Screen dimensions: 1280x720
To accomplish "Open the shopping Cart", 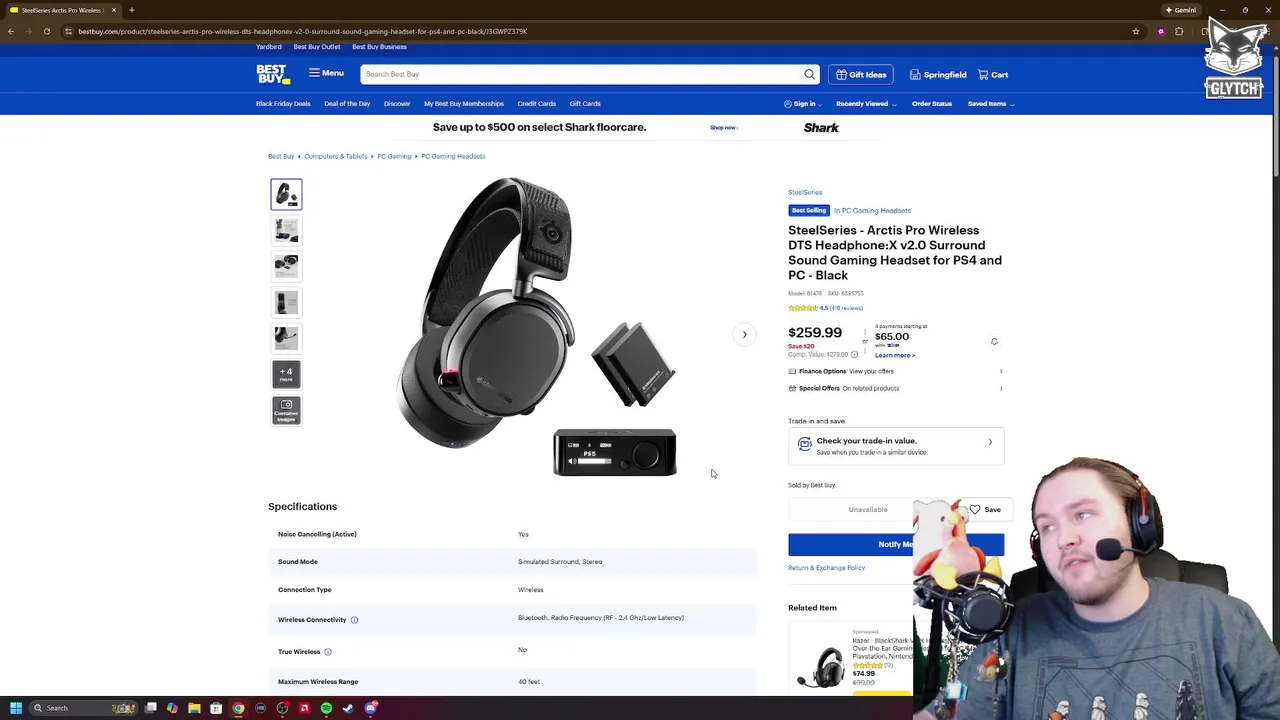I will click(993, 75).
